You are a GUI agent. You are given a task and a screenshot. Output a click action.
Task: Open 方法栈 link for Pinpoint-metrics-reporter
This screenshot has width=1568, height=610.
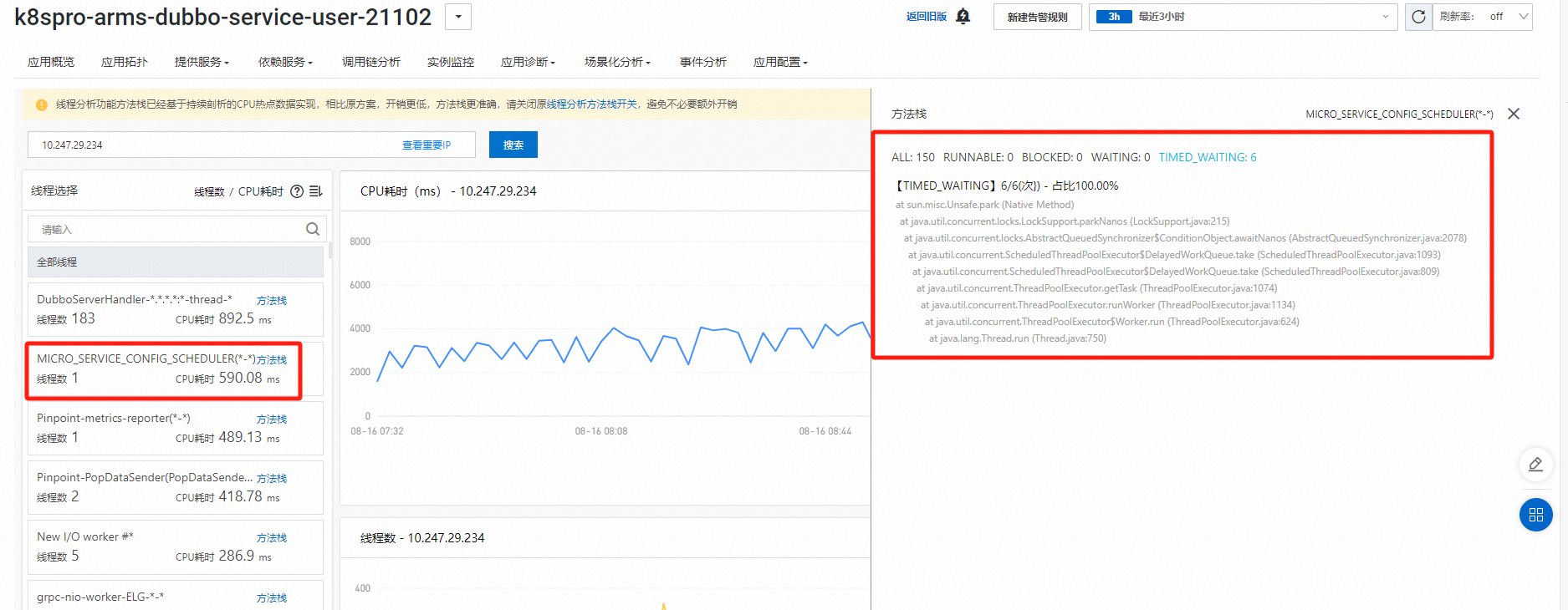[272, 419]
